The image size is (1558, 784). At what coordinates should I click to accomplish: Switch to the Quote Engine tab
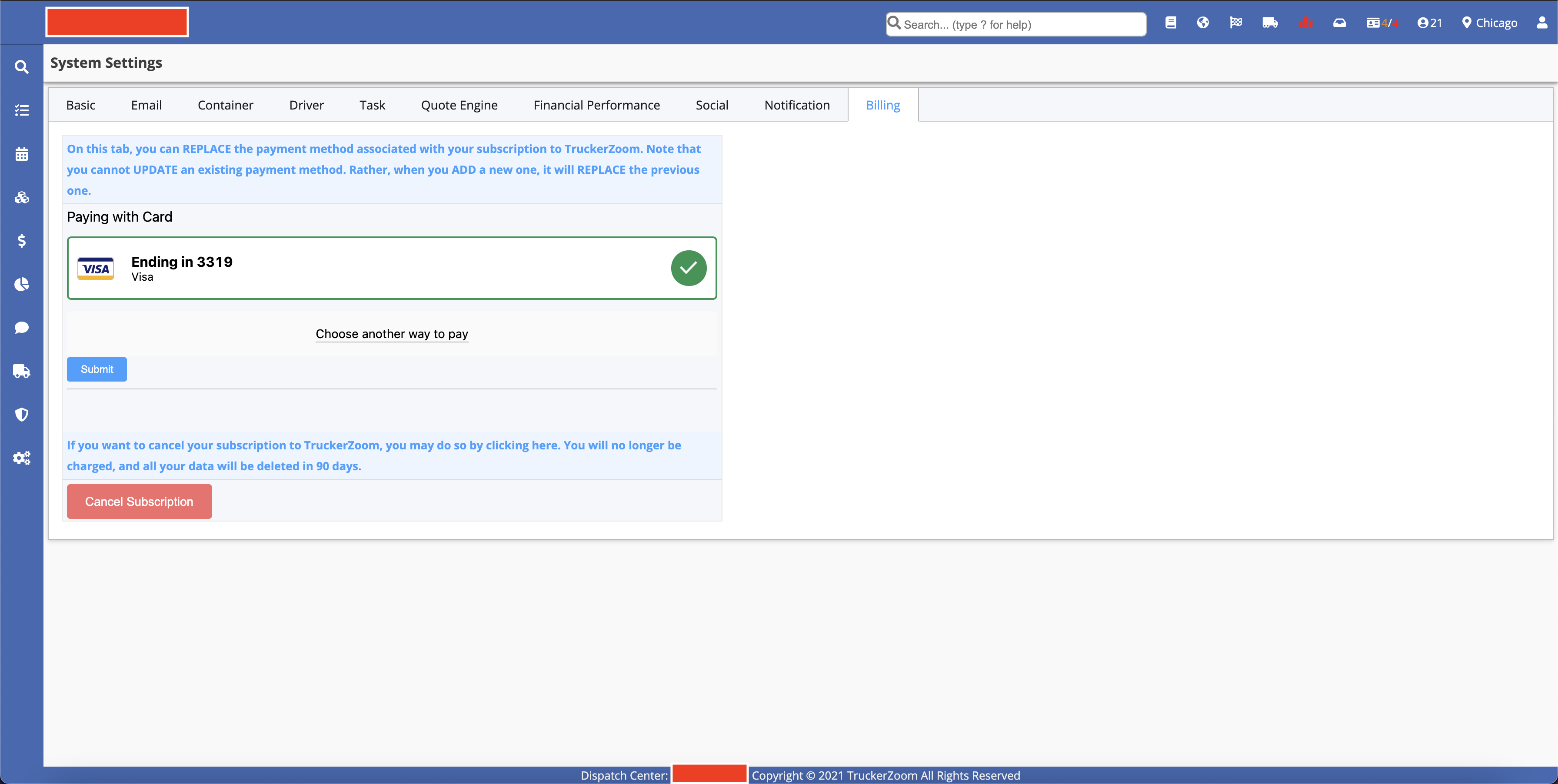click(x=459, y=105)
